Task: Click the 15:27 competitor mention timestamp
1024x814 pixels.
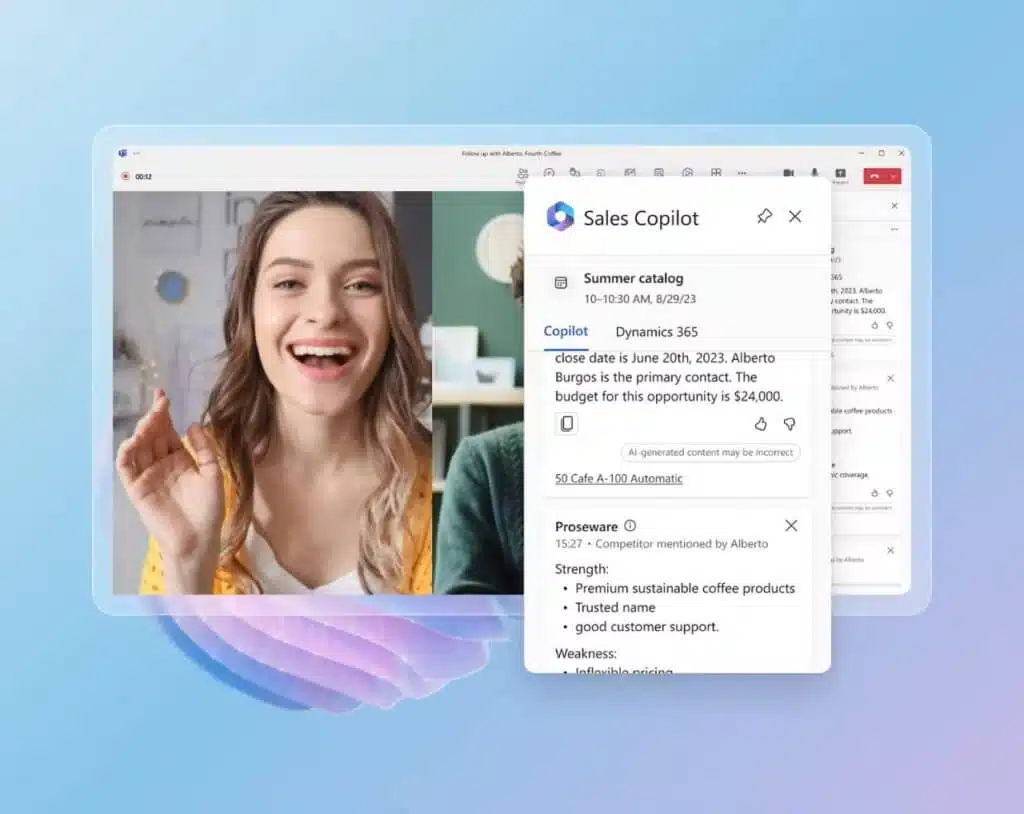Action: tap(568, 544)
